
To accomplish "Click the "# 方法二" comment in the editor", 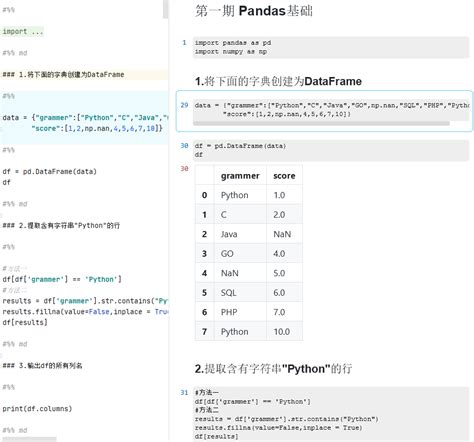I will click(15, 290).
